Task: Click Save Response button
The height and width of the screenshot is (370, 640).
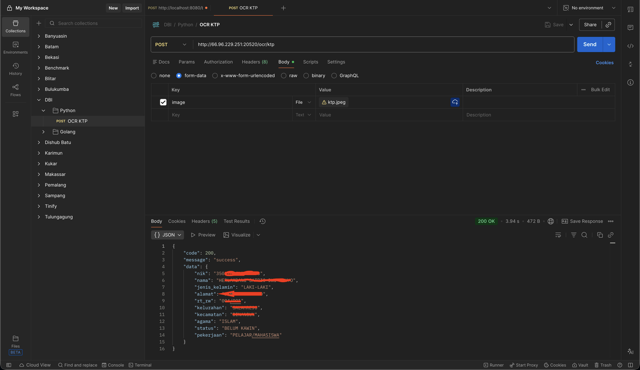Action: click(582, 221)
